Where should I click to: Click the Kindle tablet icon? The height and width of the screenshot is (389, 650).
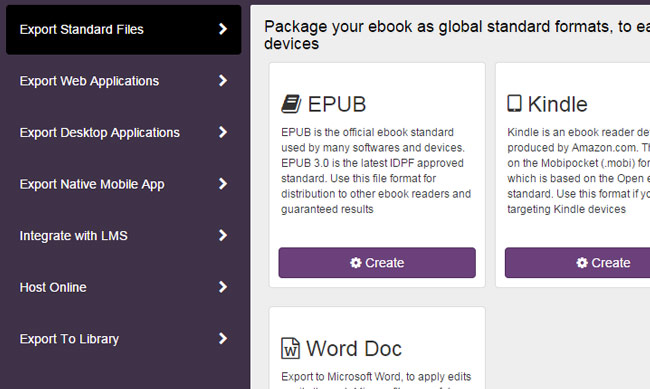coord(514,103)
